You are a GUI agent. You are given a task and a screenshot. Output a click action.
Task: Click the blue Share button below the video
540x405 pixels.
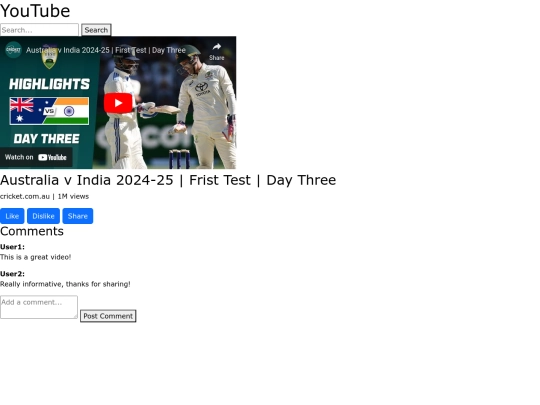coord(77,216)
